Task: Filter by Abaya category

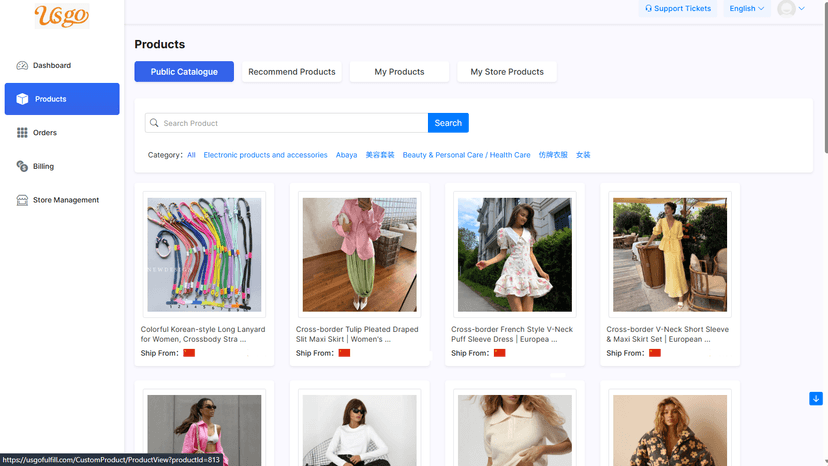Action: pyautogui.click(x=346, y=155)
